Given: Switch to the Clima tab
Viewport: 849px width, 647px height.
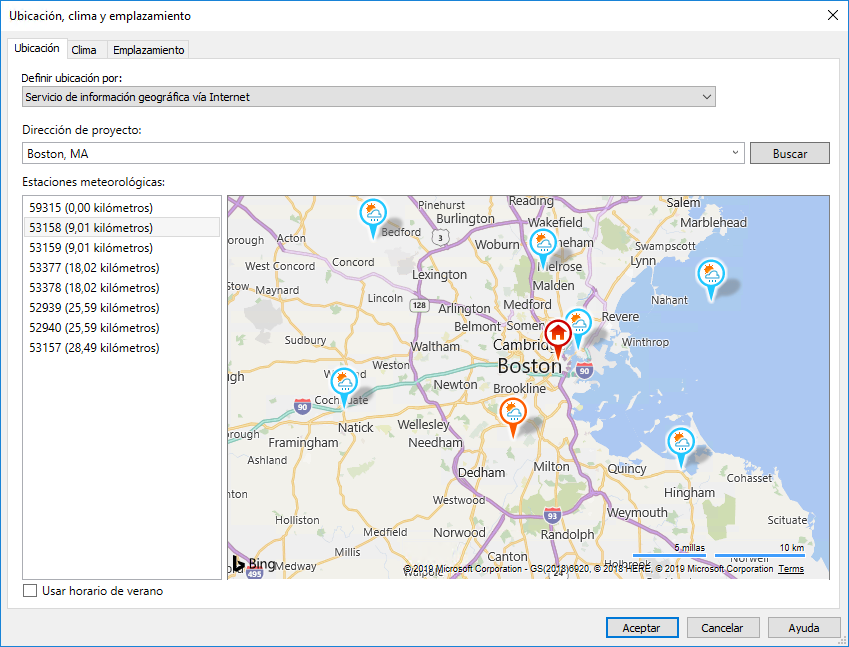Looking at the screenshot, I should pyautogui.click(x=84, y=50).
